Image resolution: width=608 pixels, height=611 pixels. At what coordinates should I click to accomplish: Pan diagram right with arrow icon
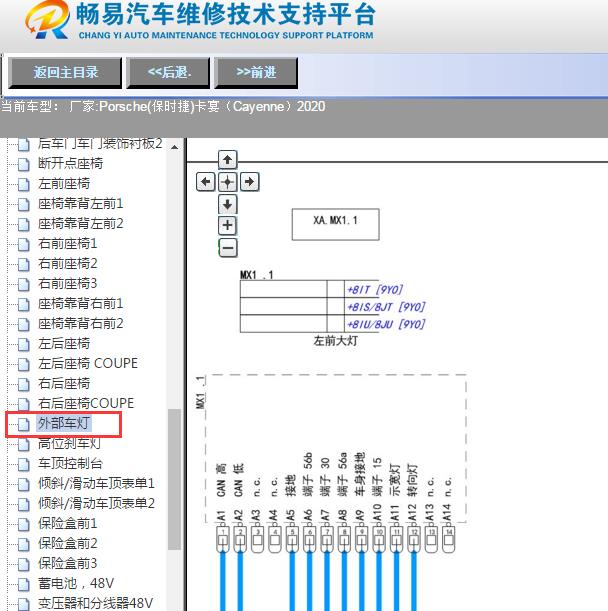coord(249,182)
